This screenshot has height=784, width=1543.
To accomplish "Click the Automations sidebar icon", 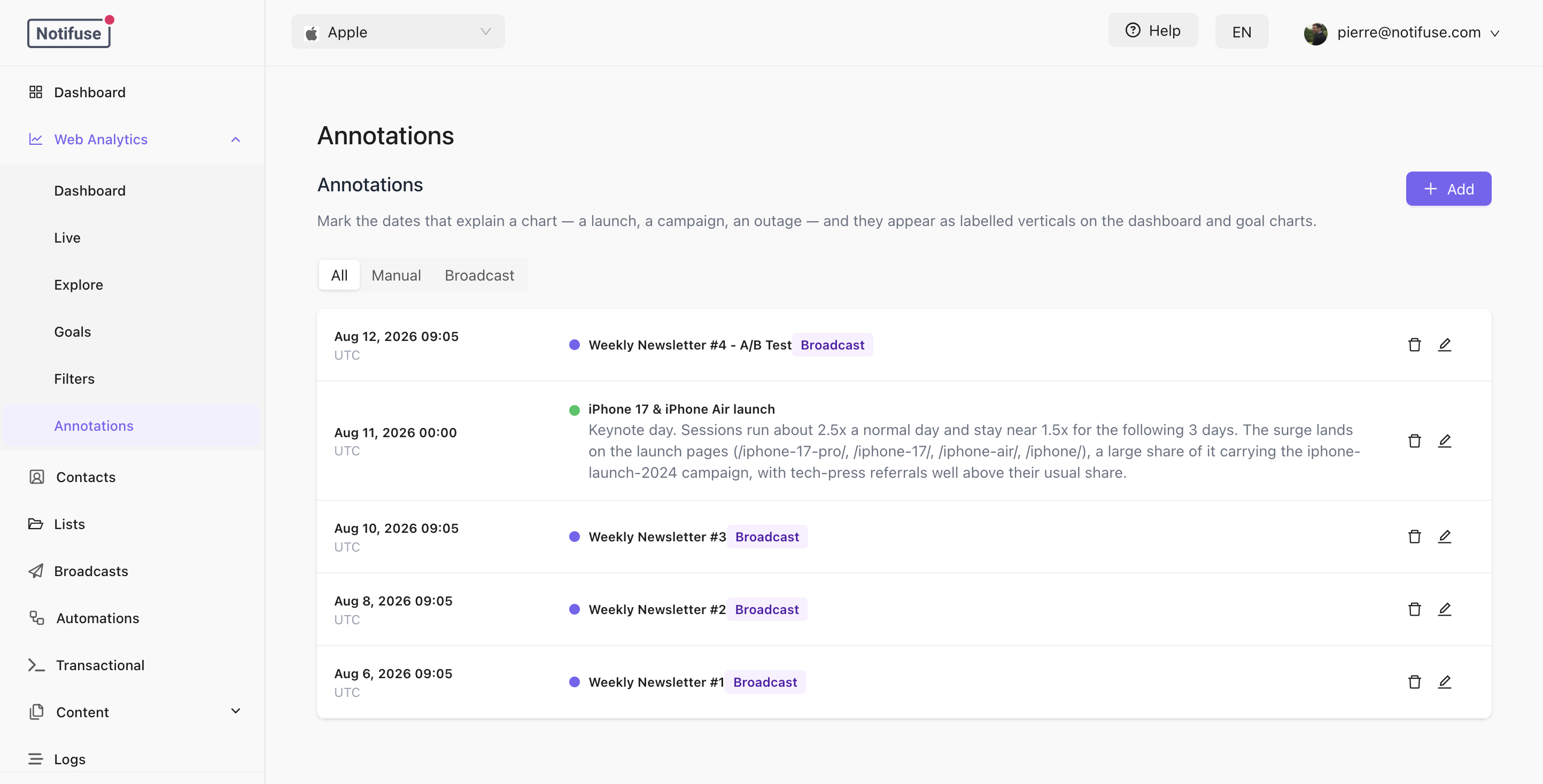I will (x=36, y=618).
